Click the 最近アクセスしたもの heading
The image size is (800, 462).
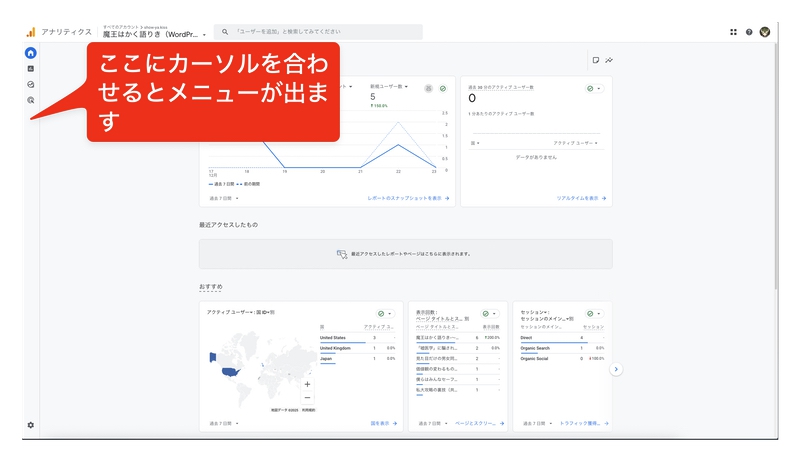point(228,225)
